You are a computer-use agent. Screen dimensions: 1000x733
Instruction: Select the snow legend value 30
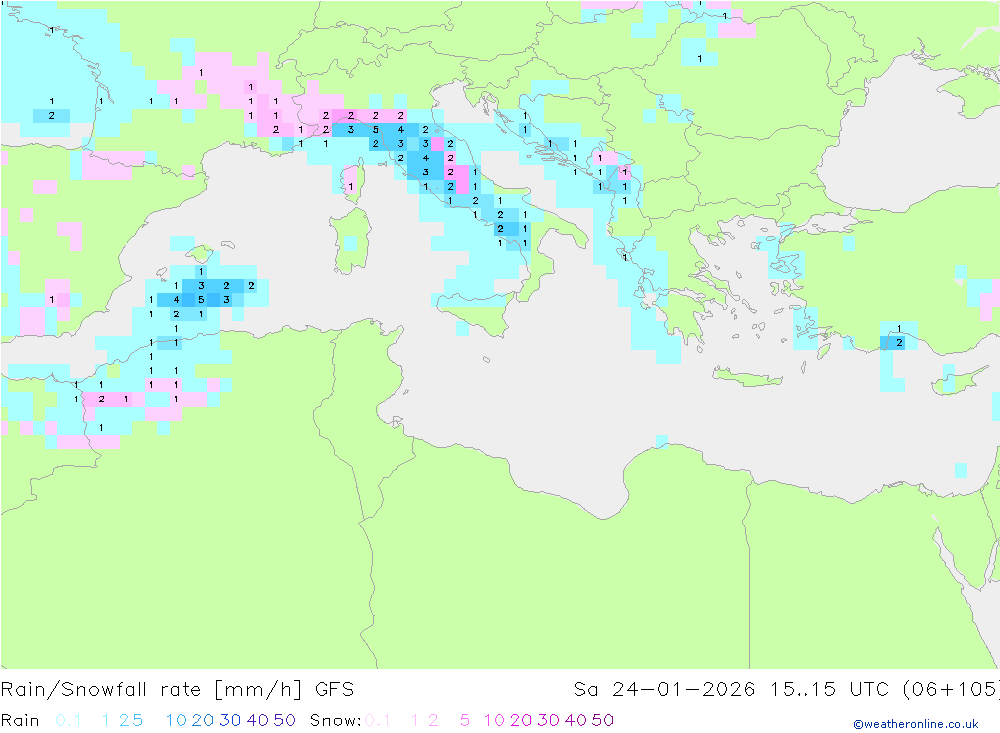(548, 720)
